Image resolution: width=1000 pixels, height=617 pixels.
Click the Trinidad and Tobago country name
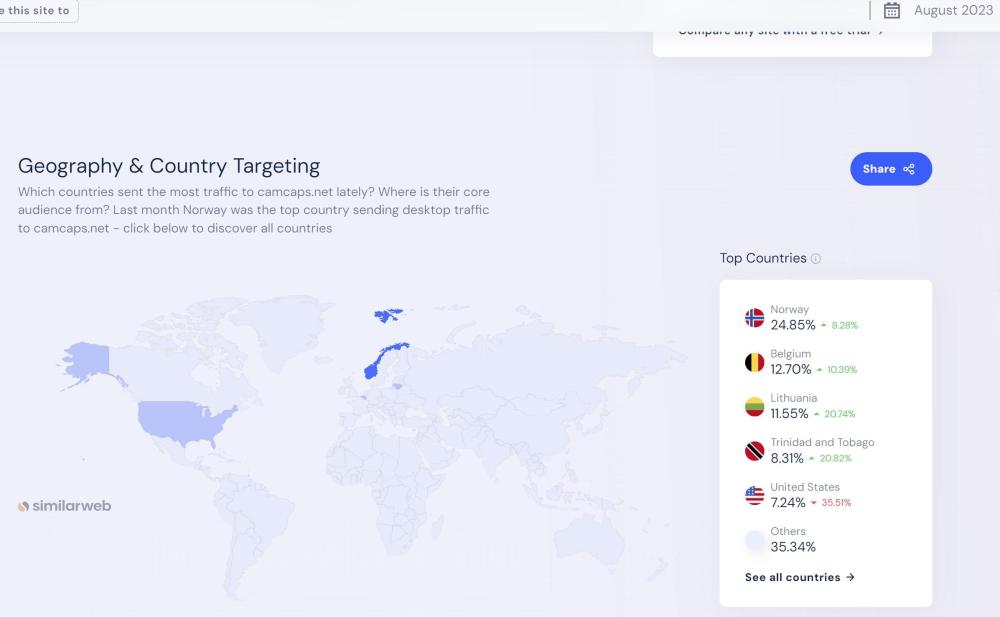click(822, 442)
